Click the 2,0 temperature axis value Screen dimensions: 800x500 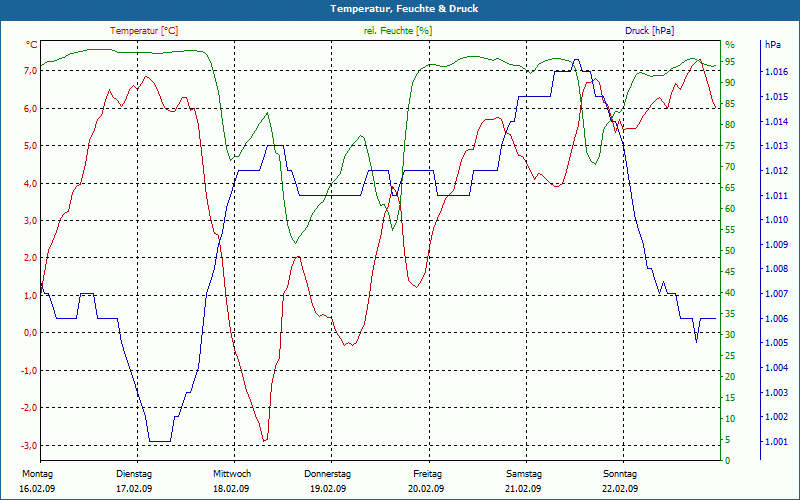(x=31, y=258)
